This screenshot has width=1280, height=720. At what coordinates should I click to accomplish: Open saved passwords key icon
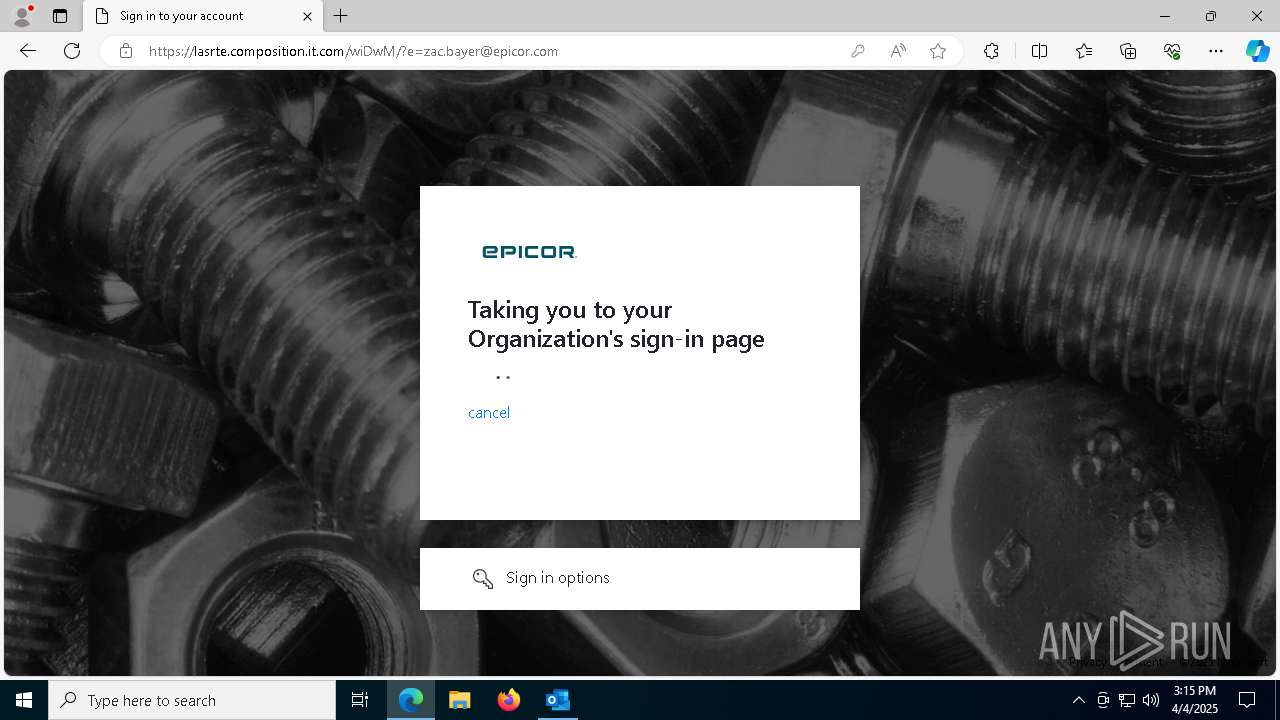857,51
